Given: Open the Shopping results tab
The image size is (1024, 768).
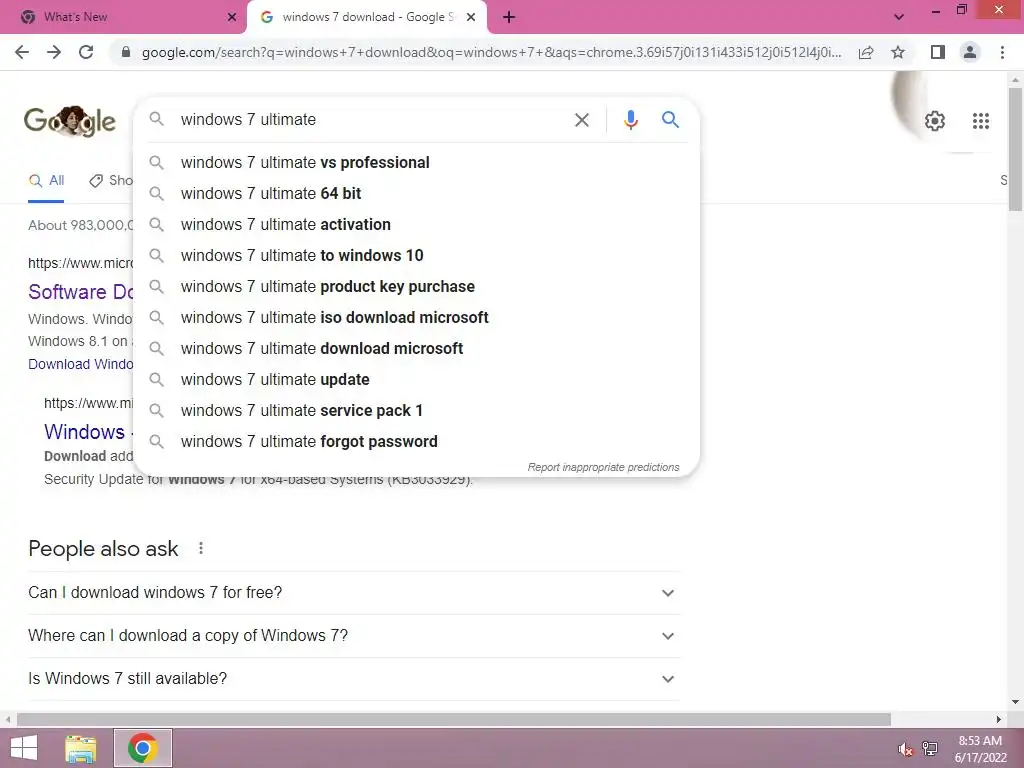Looking at the screenshot, I should [x=112, y=181].
